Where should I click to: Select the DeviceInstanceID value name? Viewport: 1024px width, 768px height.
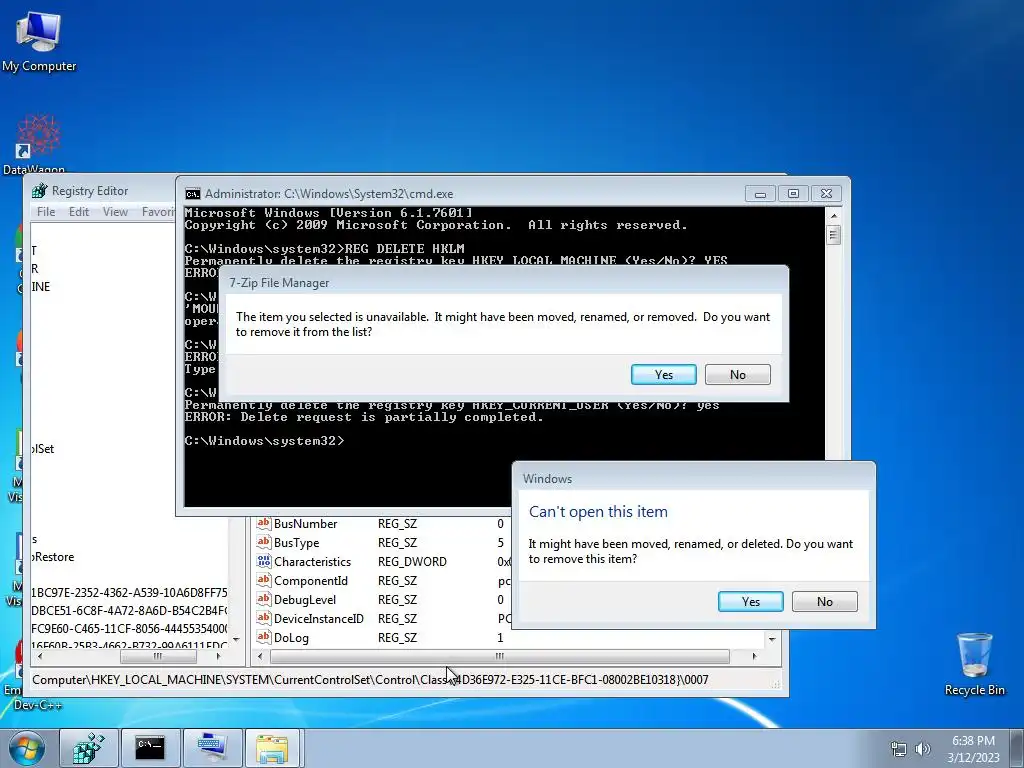pos(319,618)
